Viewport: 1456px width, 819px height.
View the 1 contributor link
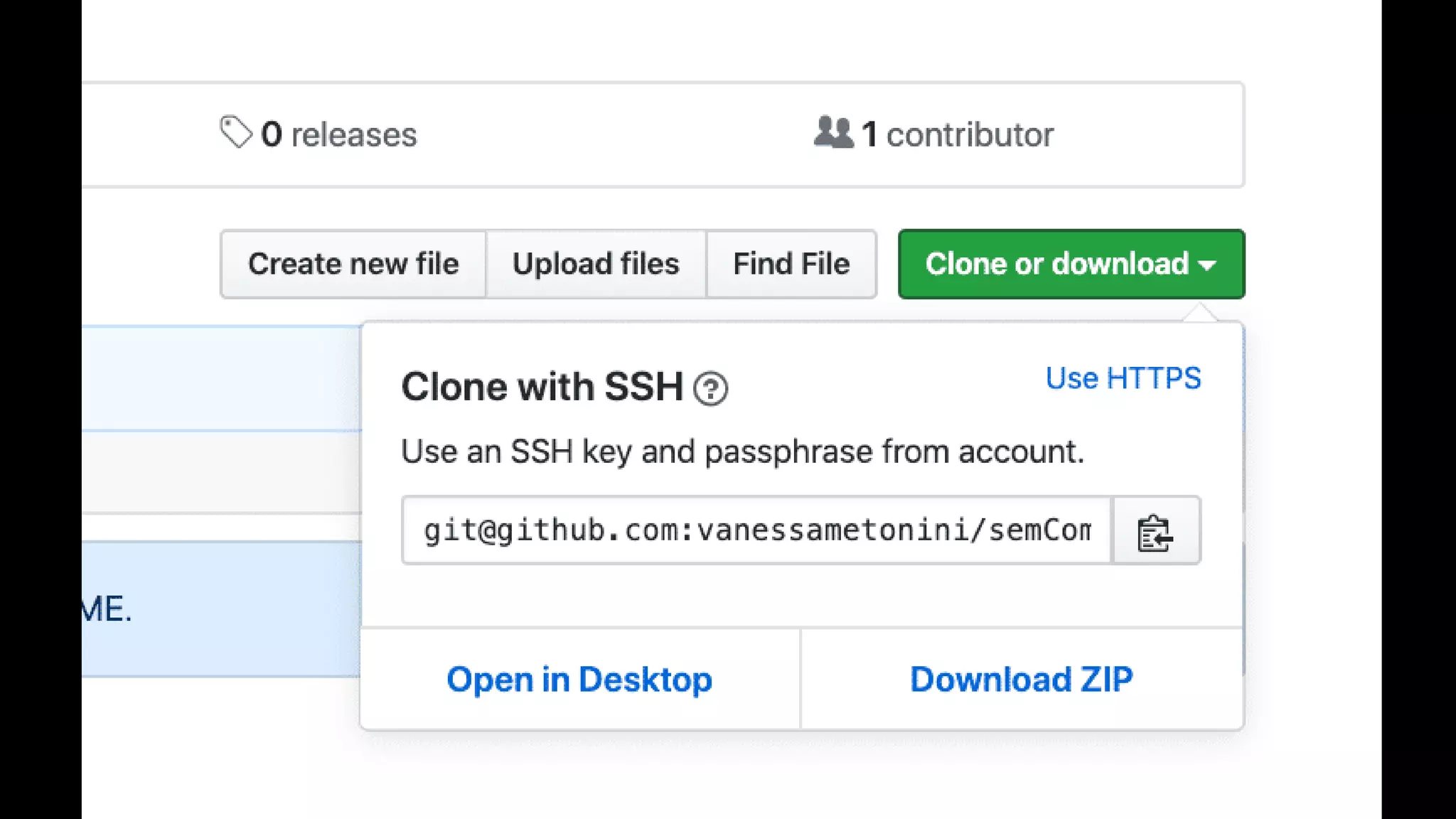[x=957, y=134]
